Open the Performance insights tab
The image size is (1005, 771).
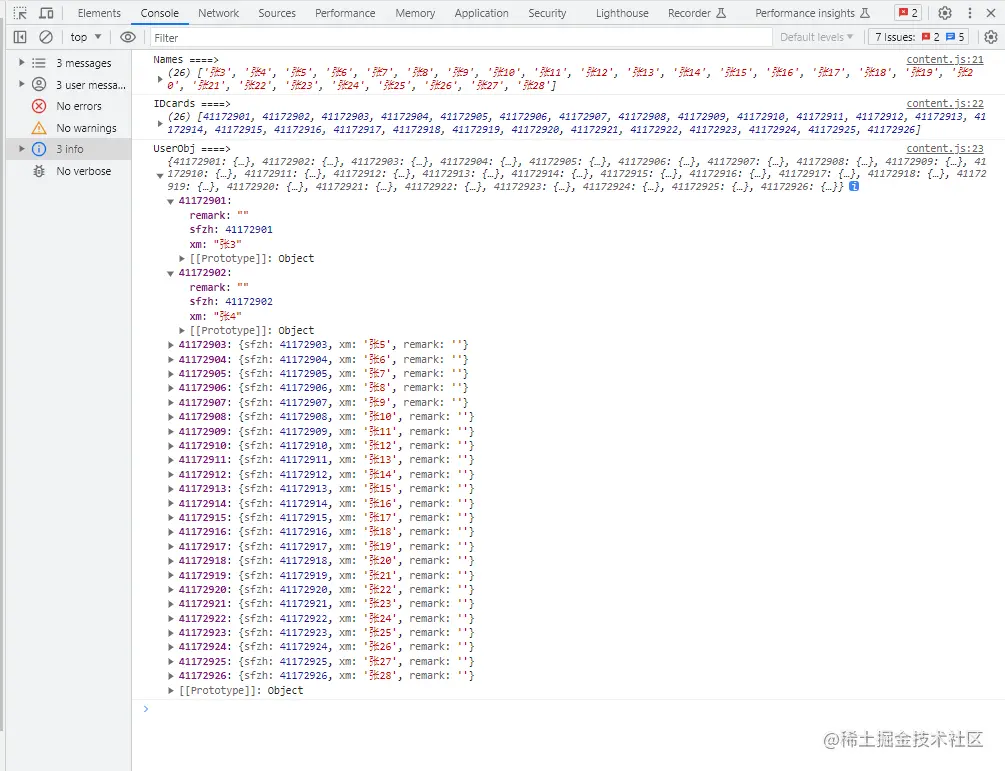(x=812, y=13)
